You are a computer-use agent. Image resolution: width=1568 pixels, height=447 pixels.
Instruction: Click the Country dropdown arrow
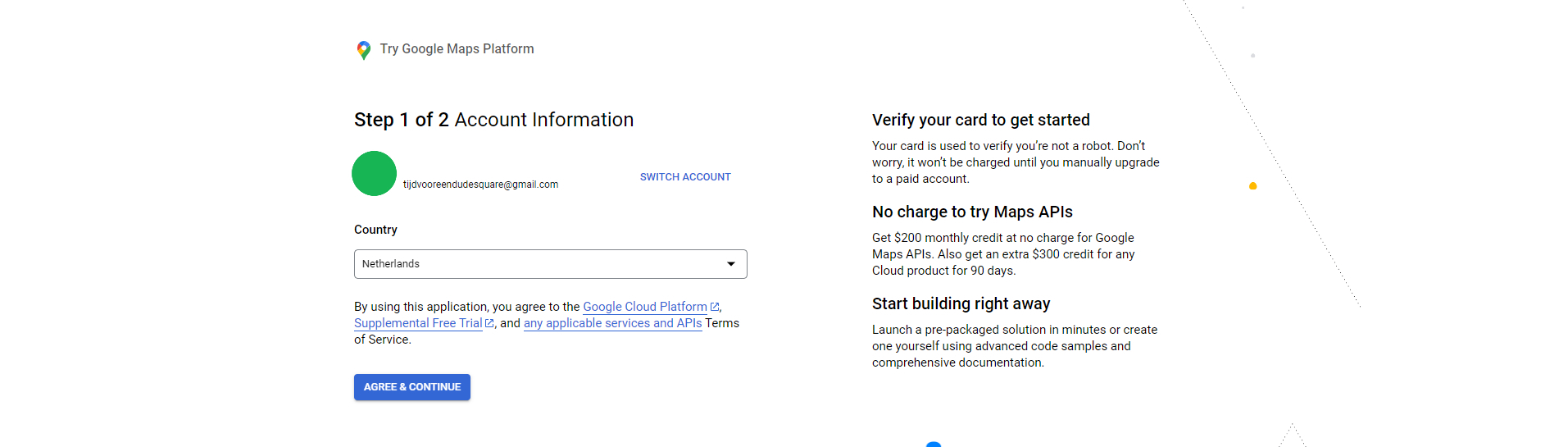click(x=731, y=264)
